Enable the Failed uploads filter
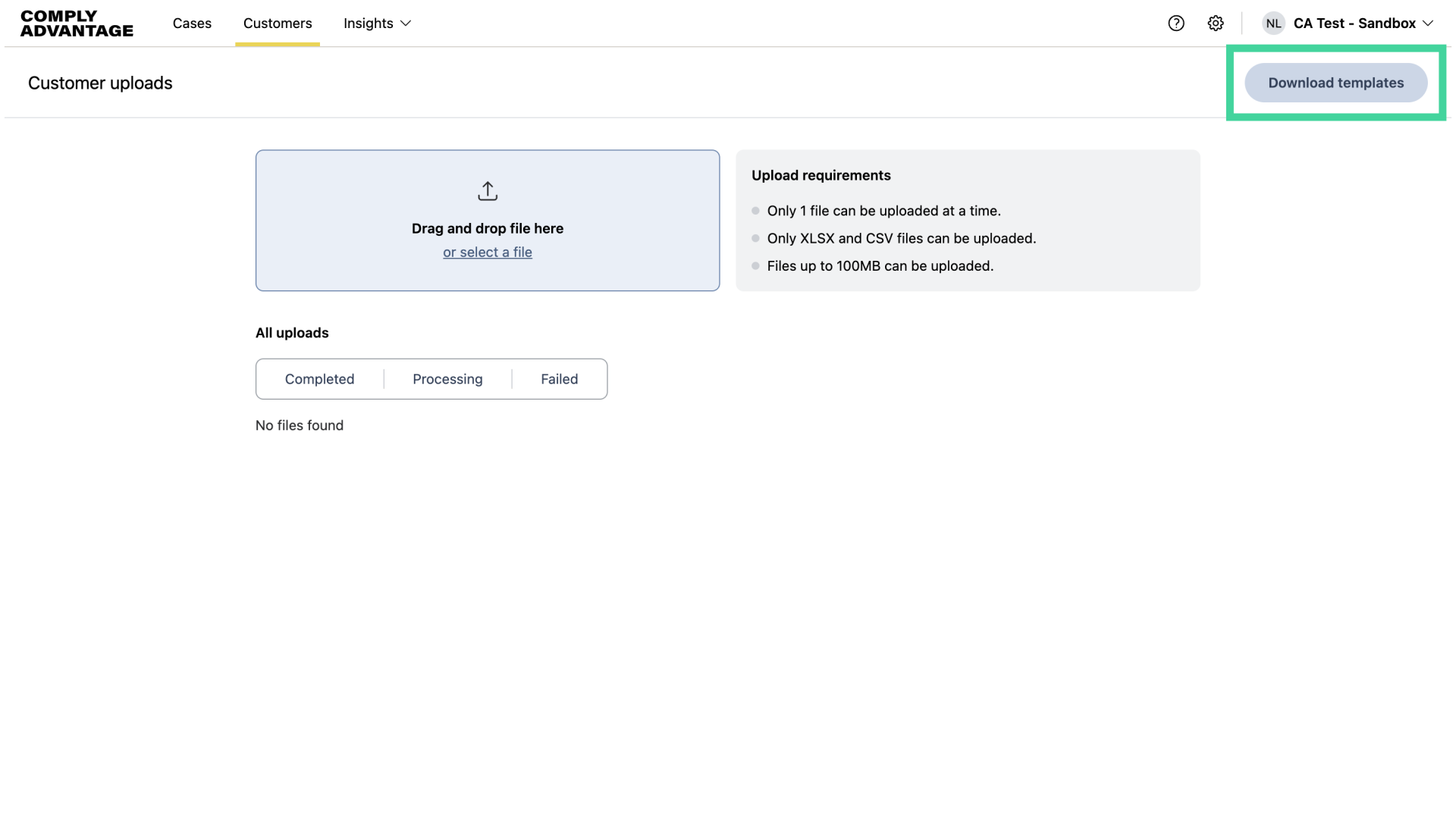Viewport: 1456px width, 819px height. pyautogui.click(x=559, y=379)
